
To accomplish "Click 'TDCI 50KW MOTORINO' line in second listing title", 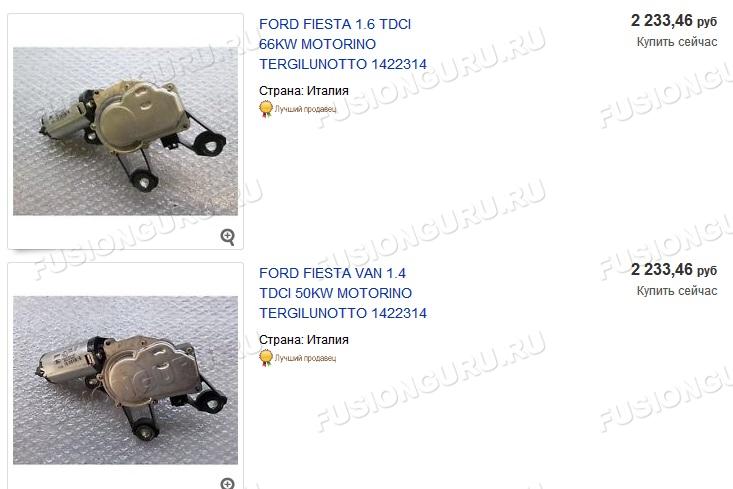I will (x=335, y=293).
